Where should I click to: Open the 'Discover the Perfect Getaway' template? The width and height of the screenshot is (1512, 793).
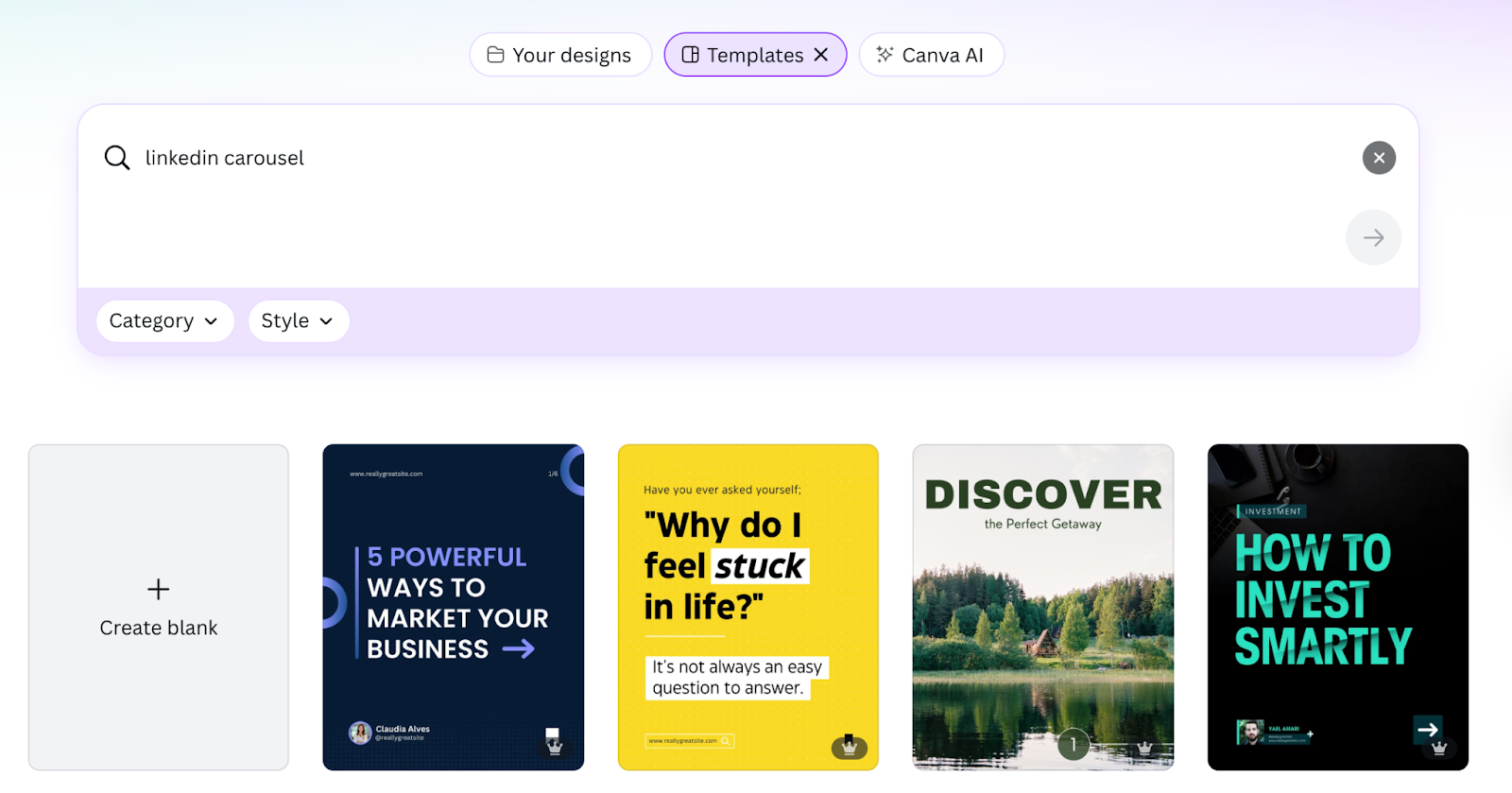coord(1043,608)
